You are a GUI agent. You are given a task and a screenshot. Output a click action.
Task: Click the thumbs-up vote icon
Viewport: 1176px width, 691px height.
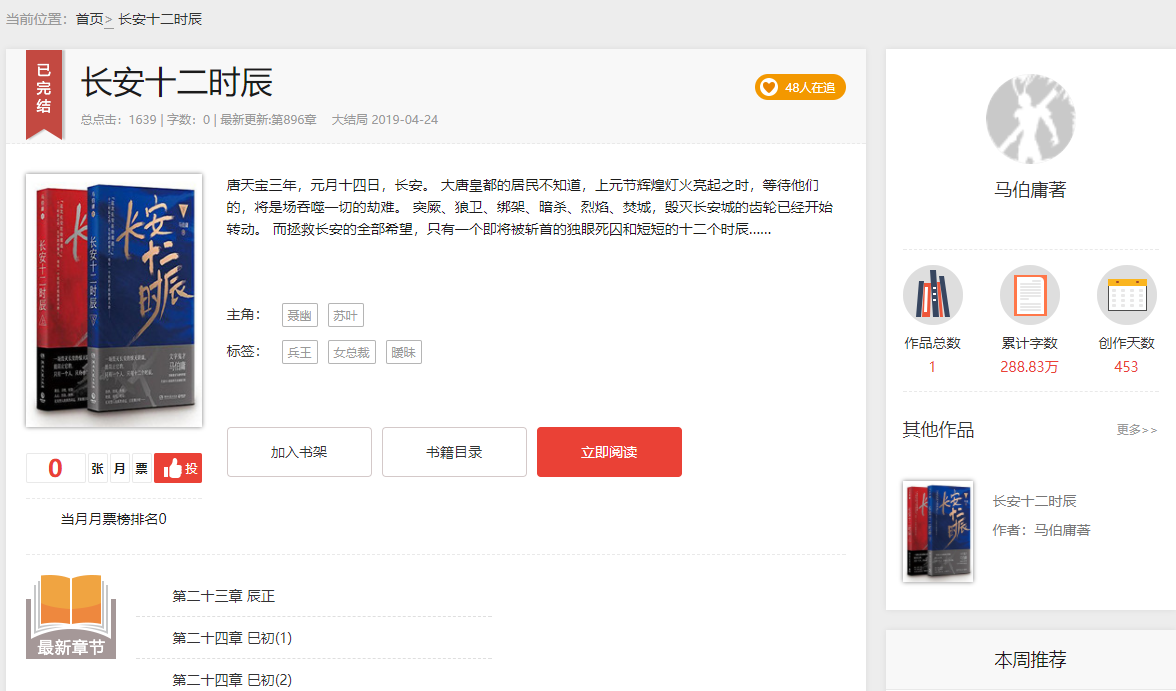pos(172,468)
